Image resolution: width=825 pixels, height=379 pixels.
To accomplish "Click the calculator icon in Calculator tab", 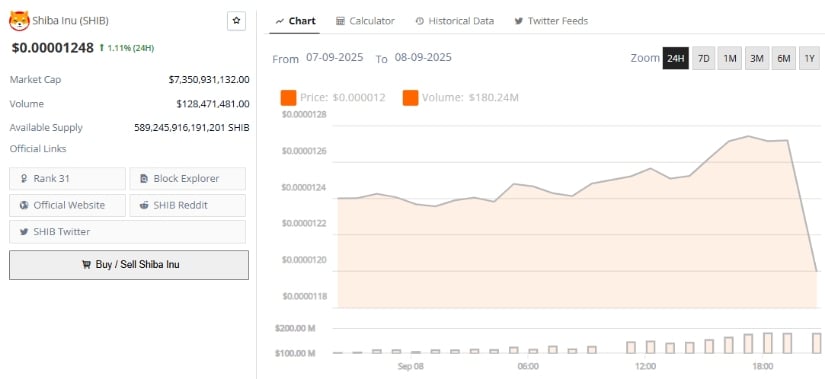I will [x=340, y=21].
